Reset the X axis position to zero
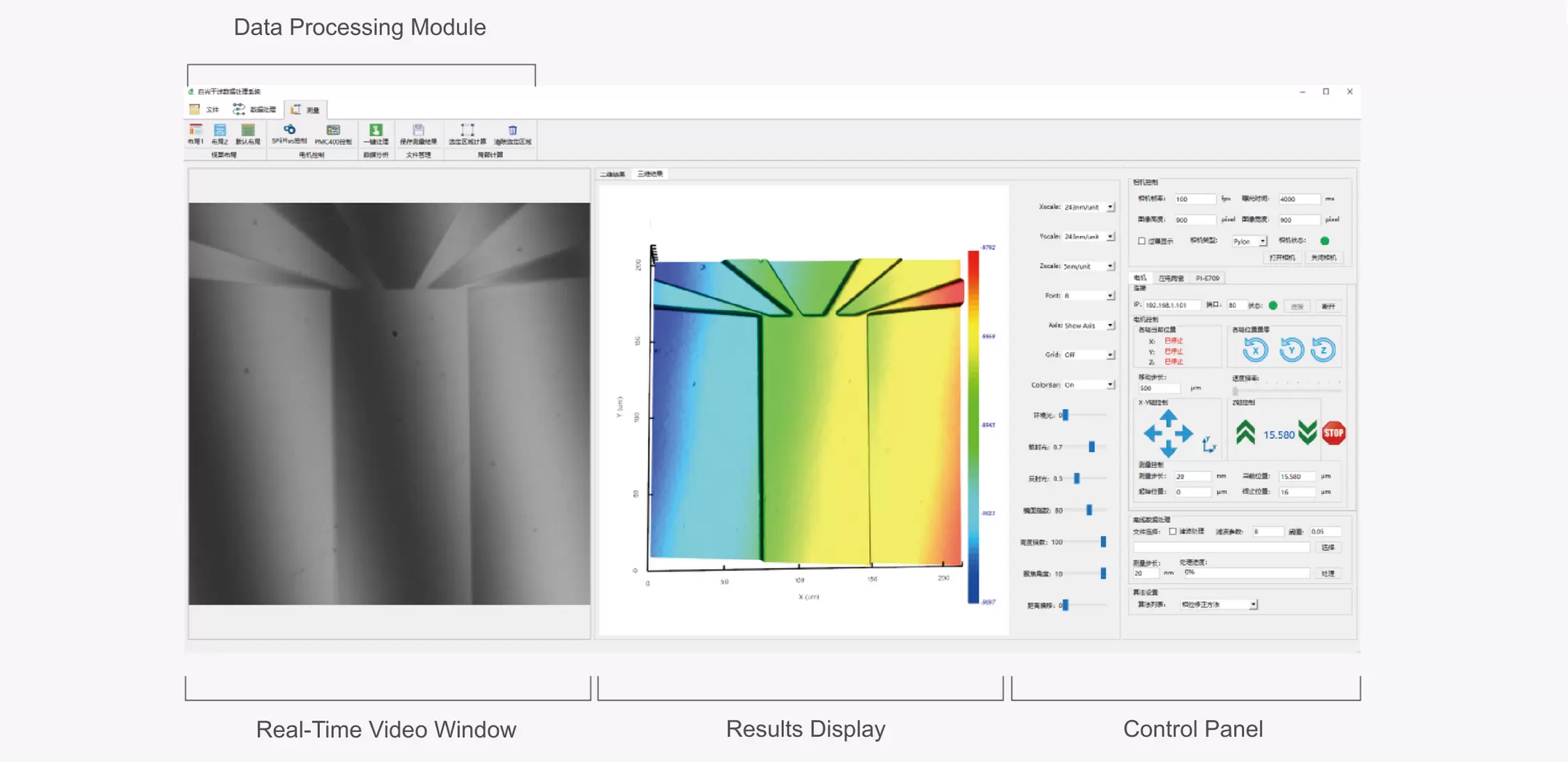Image resolution: width=1568 pixels, height=762 pixels. pyautogui.click(x=1255, y=350)
